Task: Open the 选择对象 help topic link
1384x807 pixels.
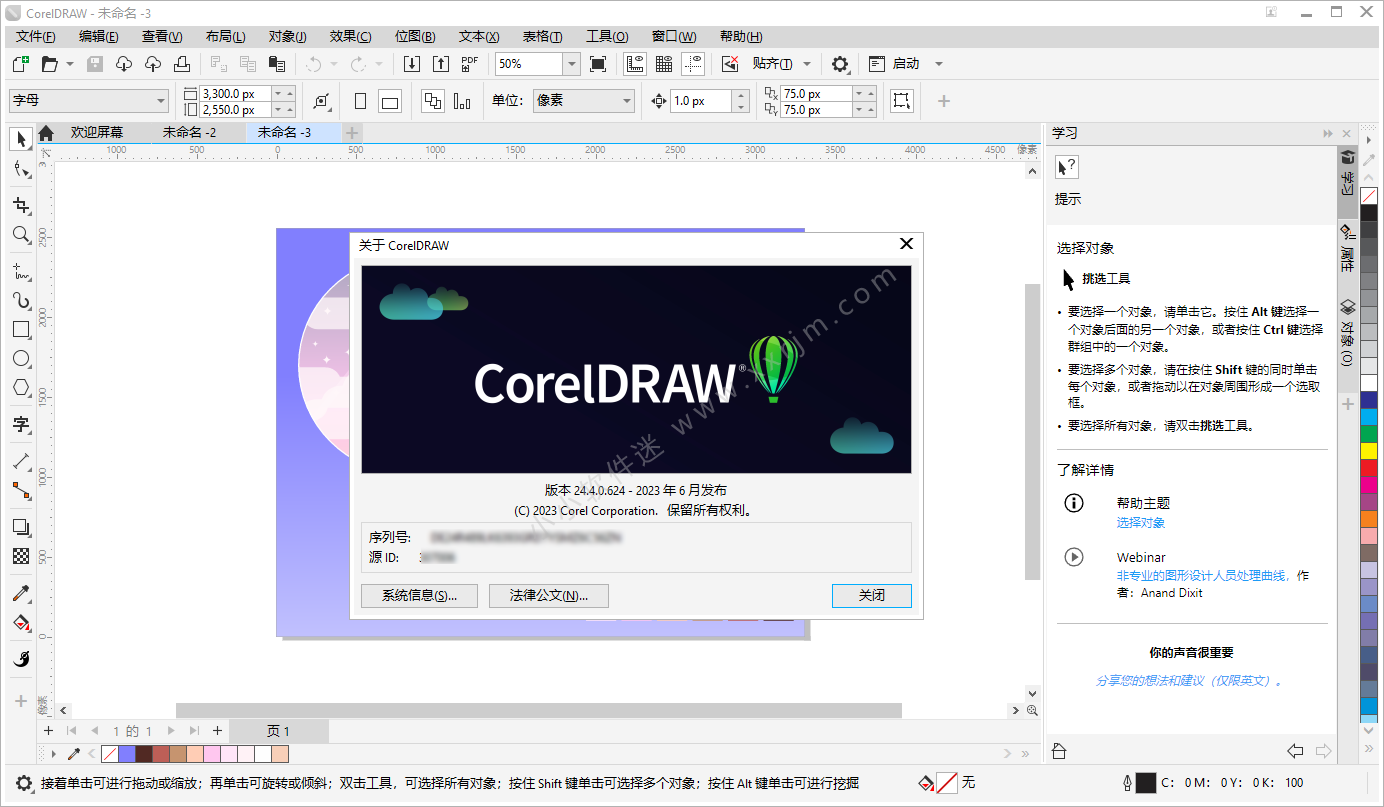Action: click(1141, 523)
